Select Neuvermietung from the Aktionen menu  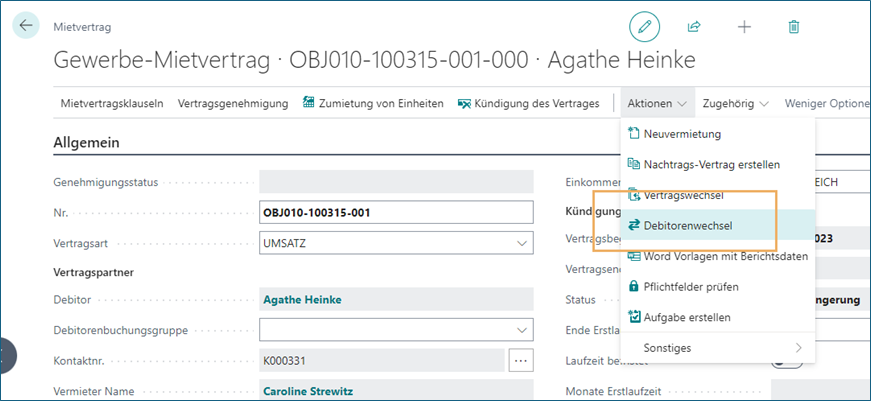click(681, 134)
